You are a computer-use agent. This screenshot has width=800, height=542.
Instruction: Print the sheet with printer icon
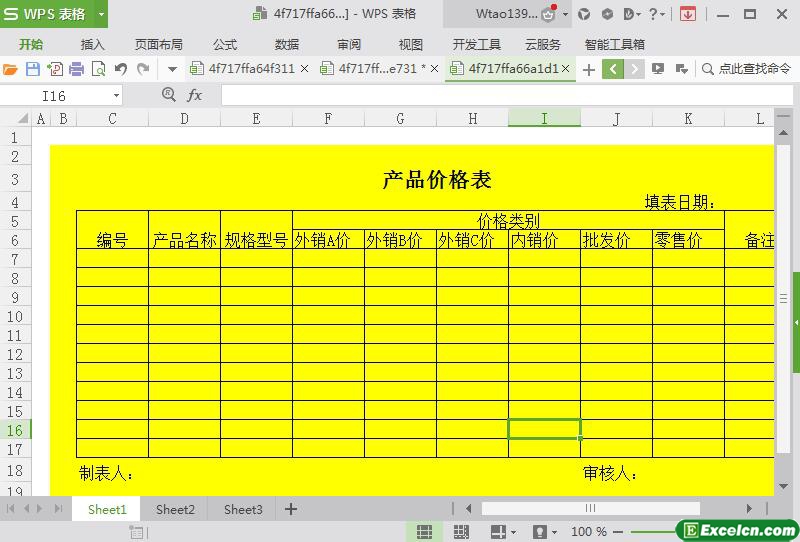[77, 69]
